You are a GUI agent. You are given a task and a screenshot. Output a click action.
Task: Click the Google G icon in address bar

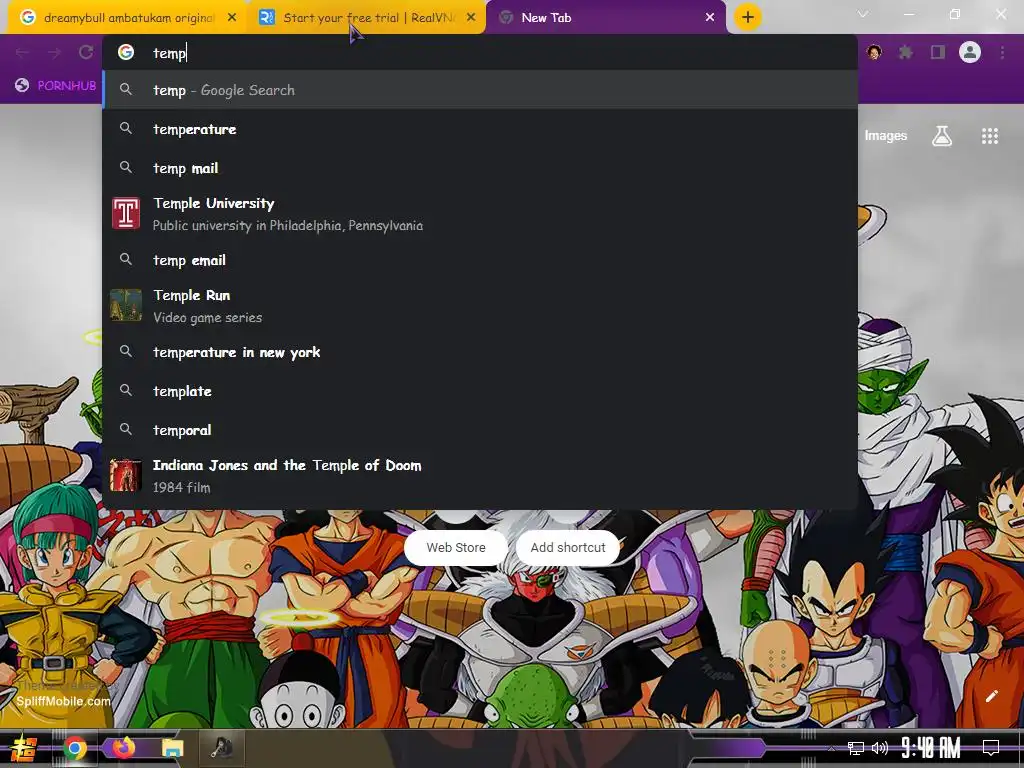(x=126, y=52)
